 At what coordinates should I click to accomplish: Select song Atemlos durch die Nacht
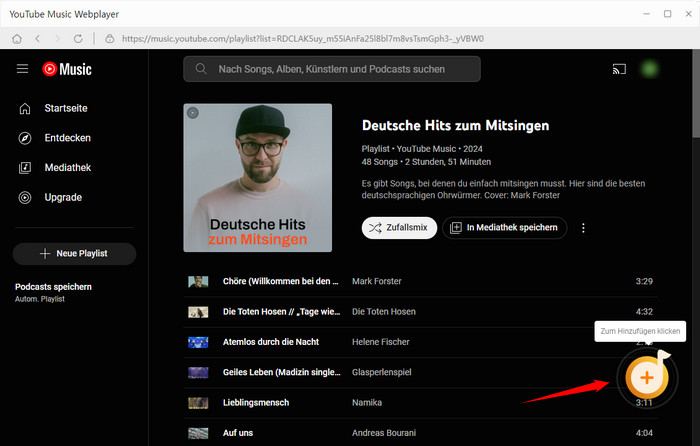[x=271, y=342]
